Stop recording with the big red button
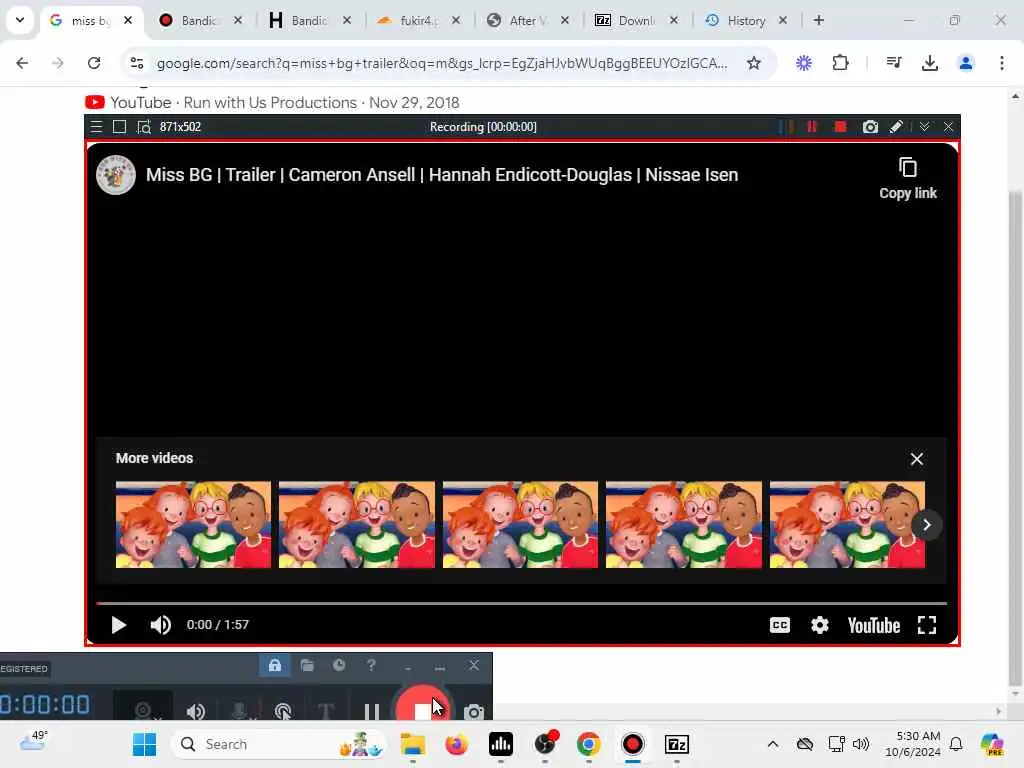 click(x=423, y=705)
